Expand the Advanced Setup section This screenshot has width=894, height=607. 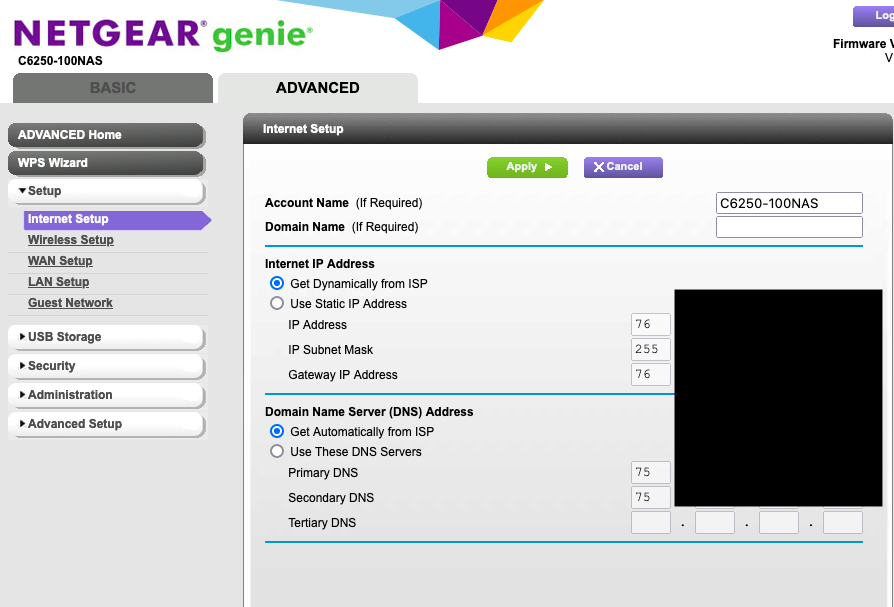coord(106,424)
